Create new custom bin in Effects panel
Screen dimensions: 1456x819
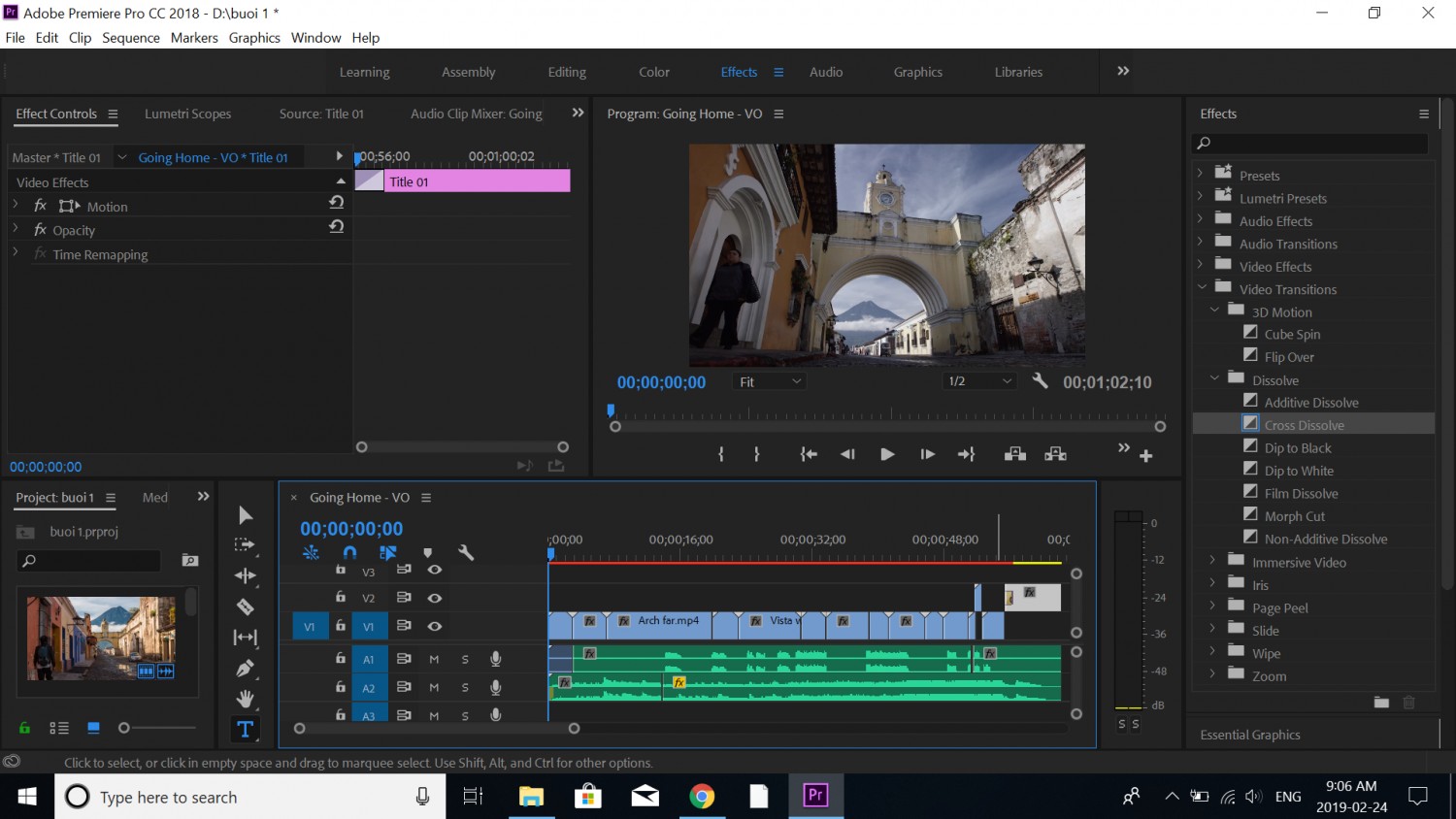click(x=1381, y=703)
